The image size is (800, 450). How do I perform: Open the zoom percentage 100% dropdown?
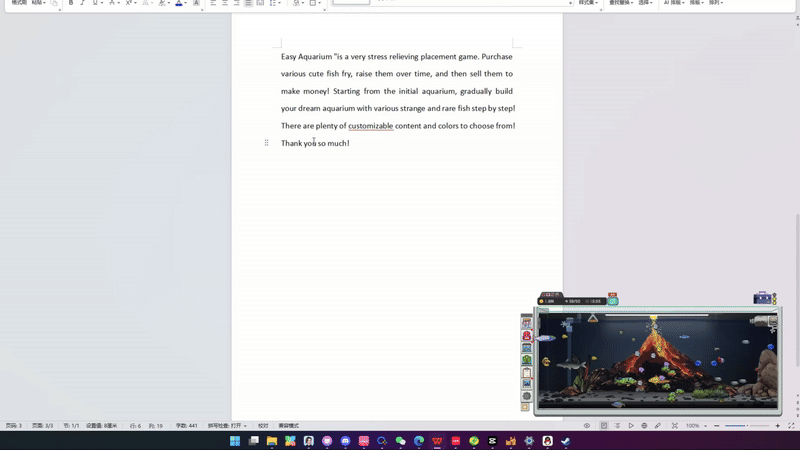[695, 426]
